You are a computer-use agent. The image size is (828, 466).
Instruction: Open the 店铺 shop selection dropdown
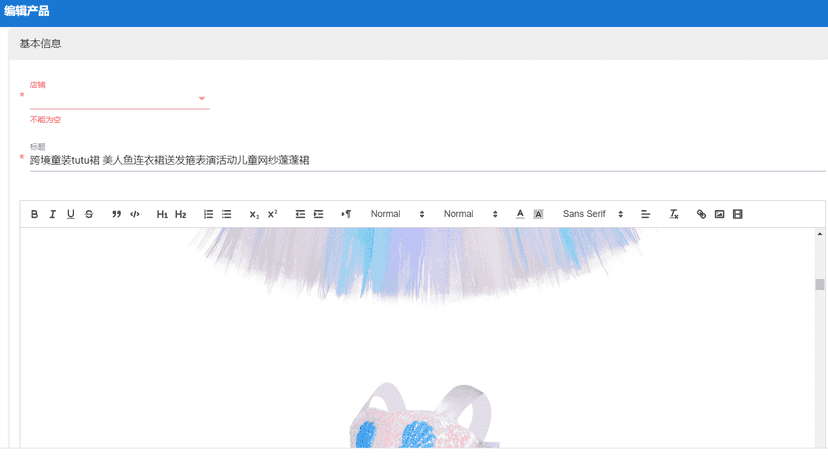pyautogui.click(x=119, y=99)
